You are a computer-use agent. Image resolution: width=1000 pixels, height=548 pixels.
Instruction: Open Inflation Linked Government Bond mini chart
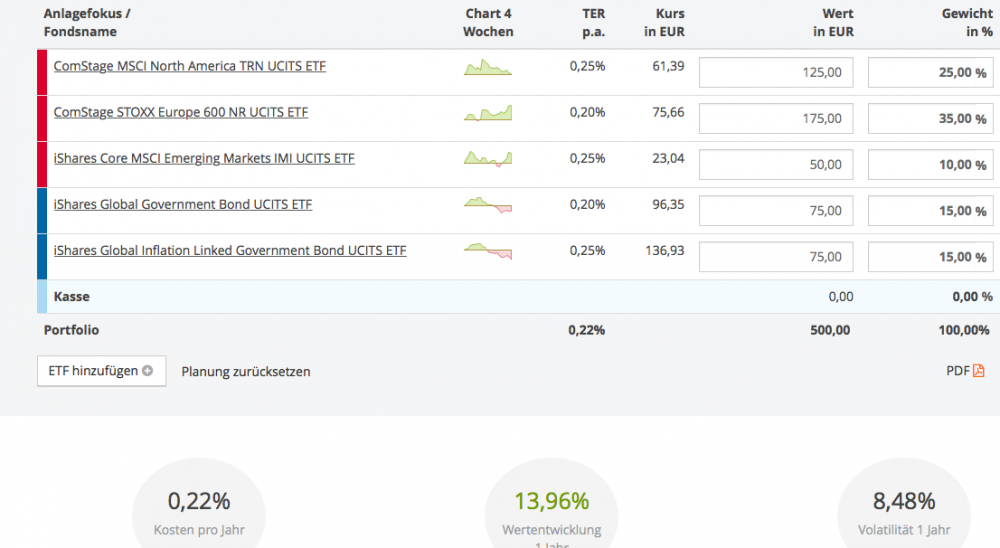(x=487, y=251)
